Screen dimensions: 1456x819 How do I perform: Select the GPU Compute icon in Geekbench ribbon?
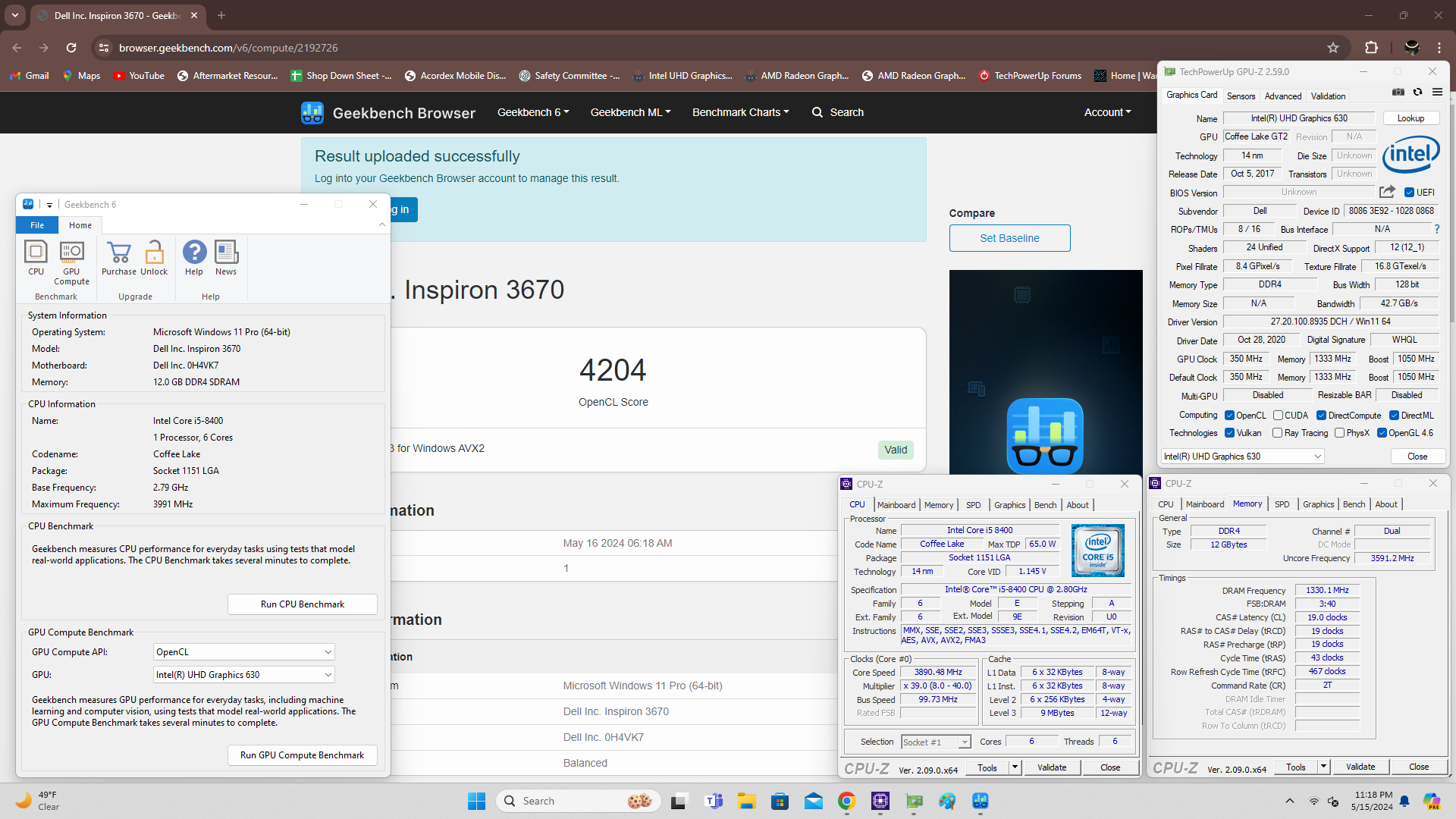[71, 262]
